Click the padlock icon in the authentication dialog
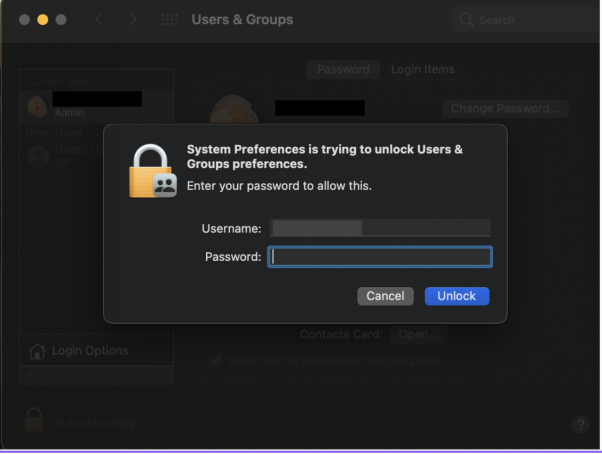The height and width of the screenshot is (454, 602). pos(152,170)
